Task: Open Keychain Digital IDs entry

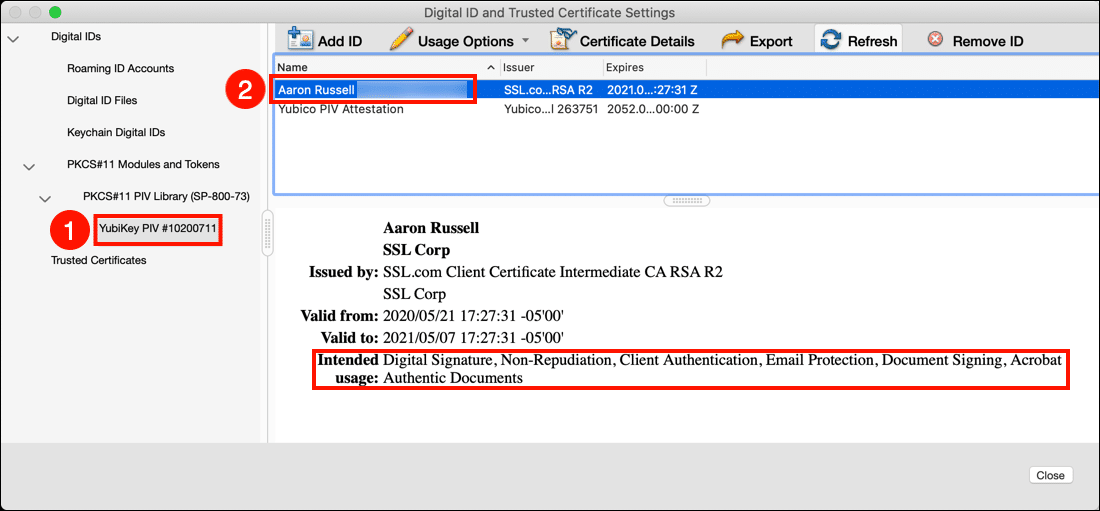Action: click(116, 133)
